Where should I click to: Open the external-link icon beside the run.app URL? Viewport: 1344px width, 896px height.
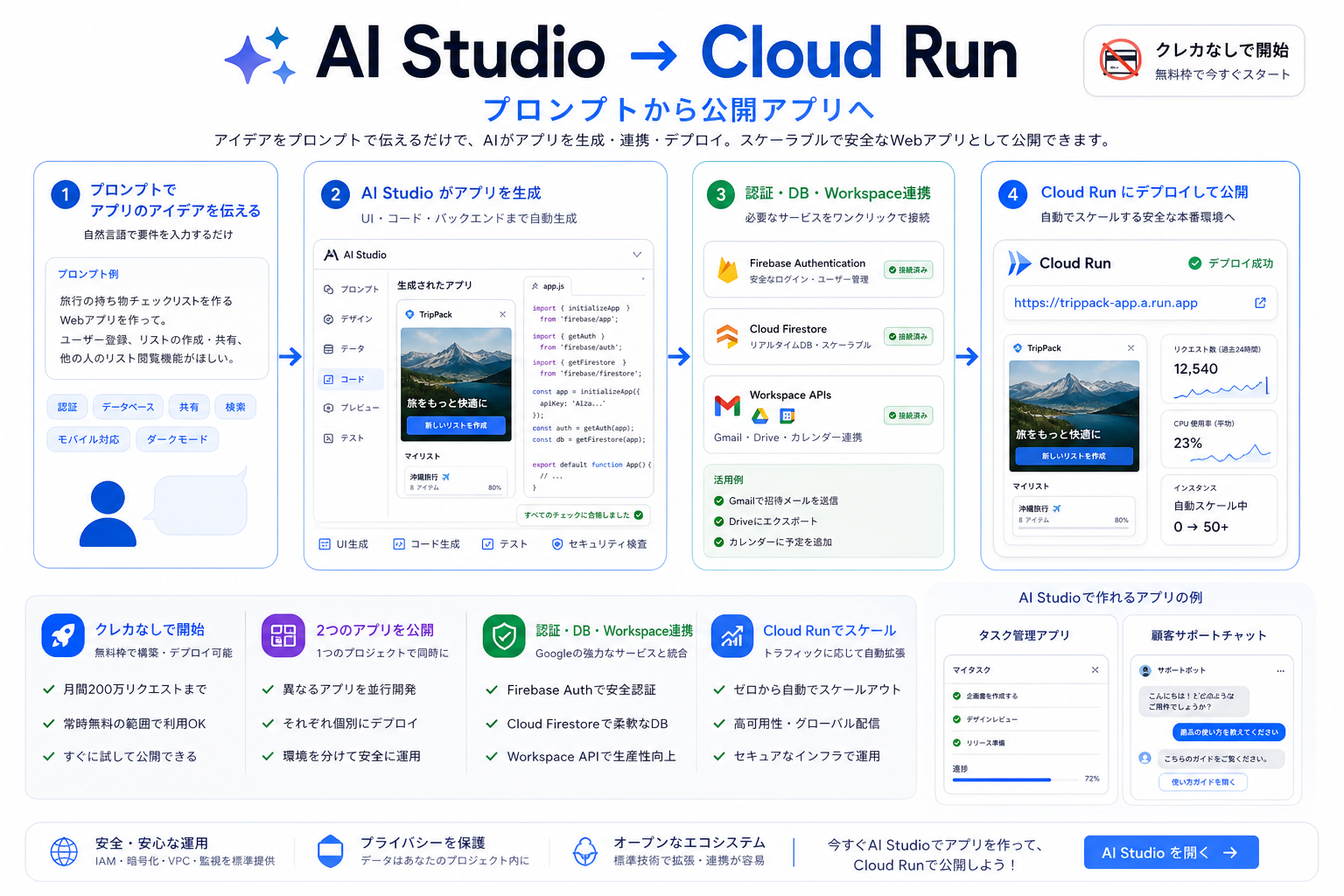1260,303
